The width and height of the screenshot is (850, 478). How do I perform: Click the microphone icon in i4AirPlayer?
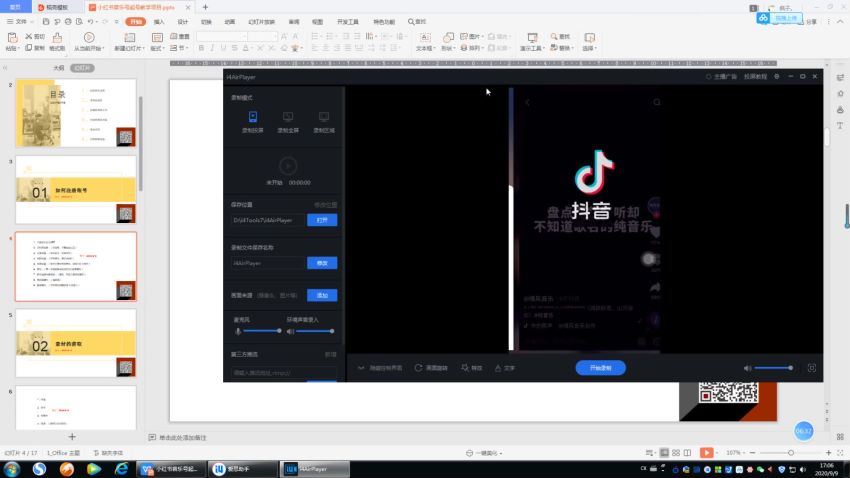point(237,331)
